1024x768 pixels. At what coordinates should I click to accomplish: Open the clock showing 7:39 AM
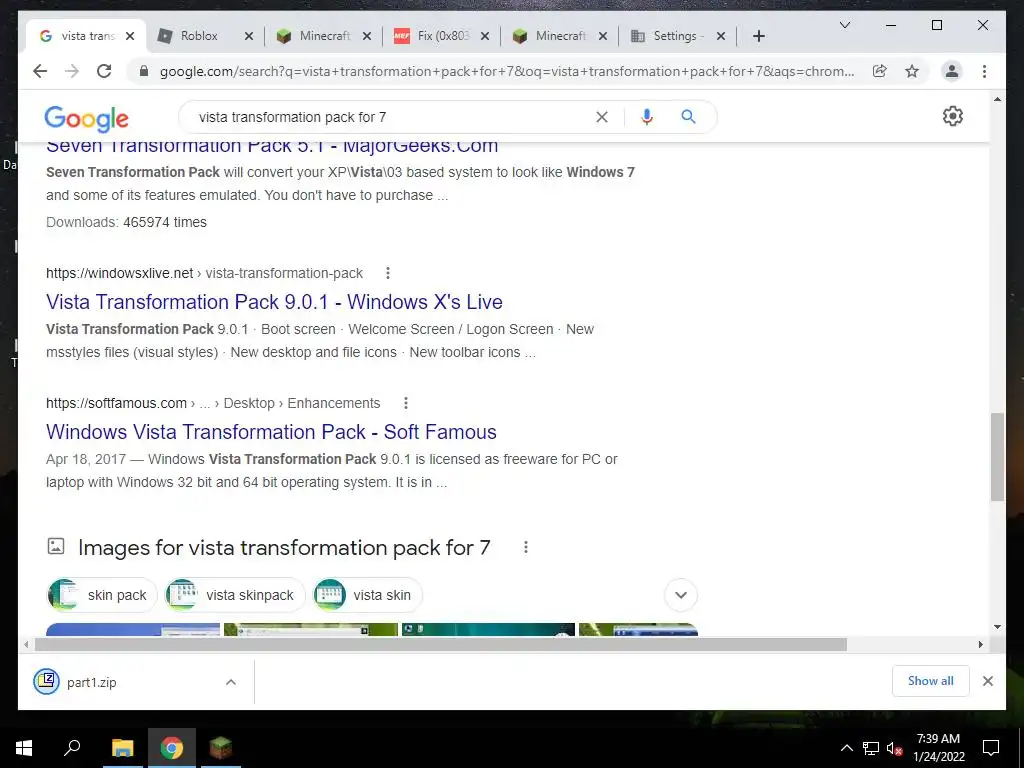tap(938, 748)
